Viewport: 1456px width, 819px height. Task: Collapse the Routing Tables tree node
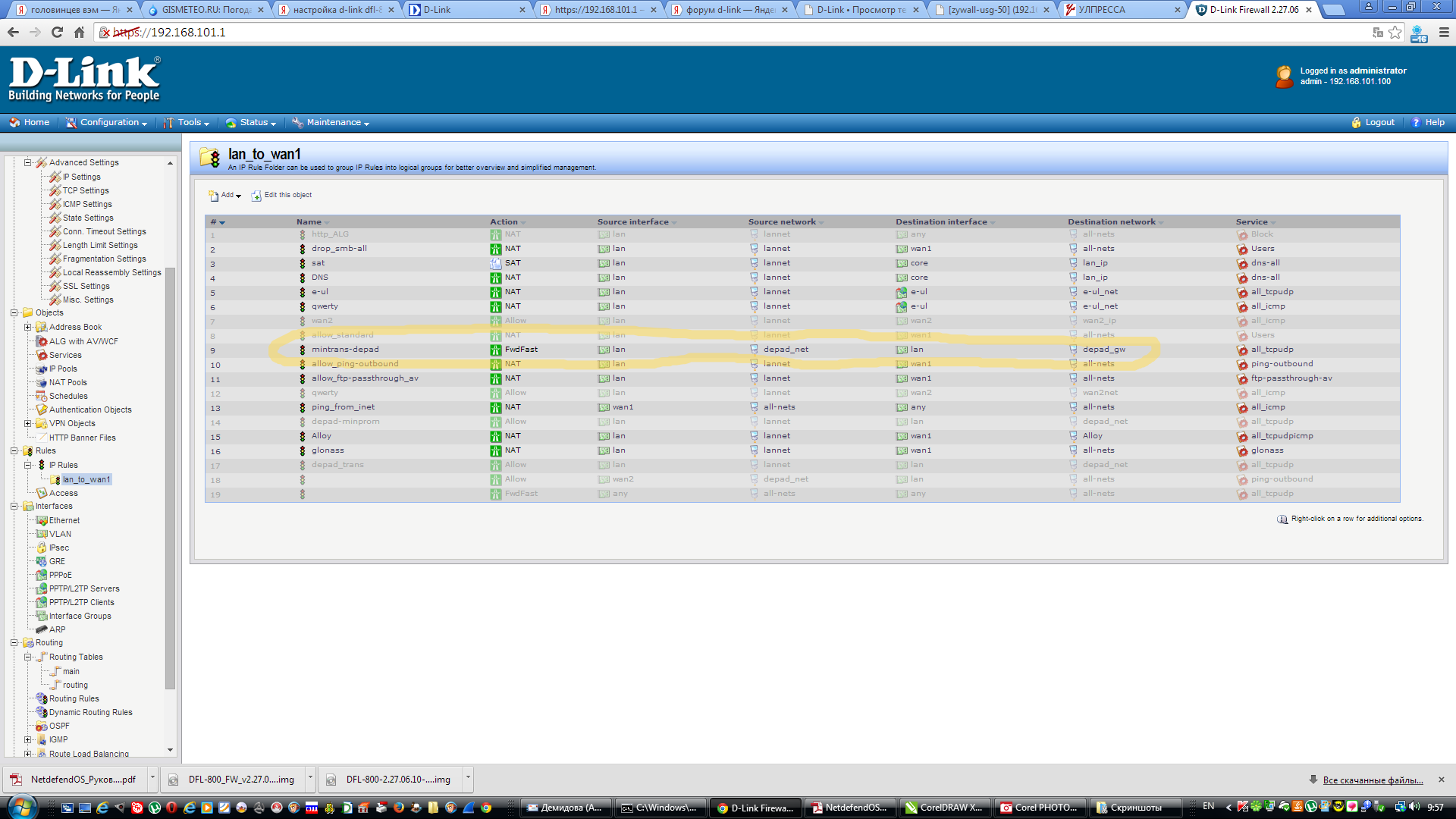pos(27,657)
